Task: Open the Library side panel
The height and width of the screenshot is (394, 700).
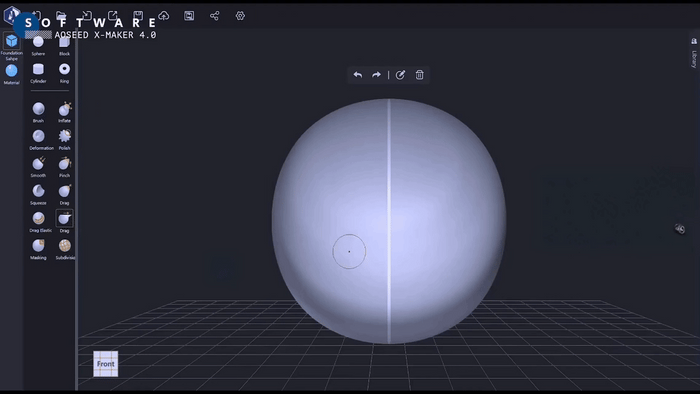Action: click(694, 53)
